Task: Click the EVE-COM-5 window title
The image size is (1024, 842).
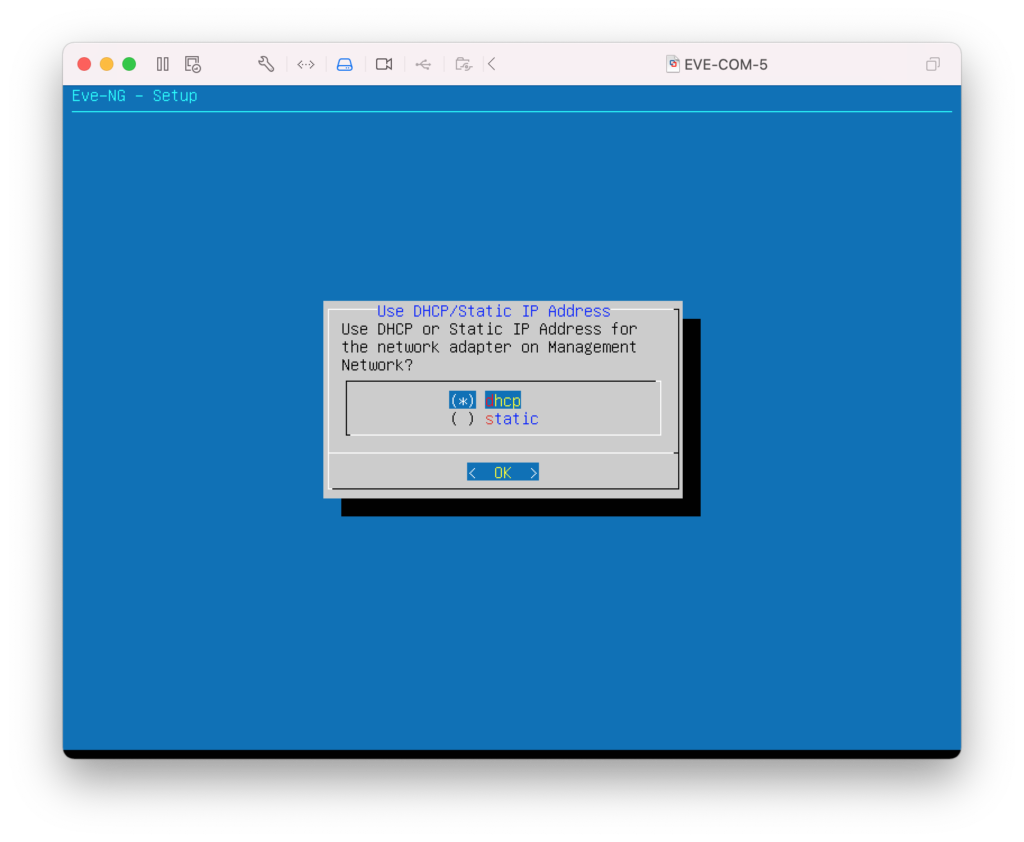Action: (726, 65)
